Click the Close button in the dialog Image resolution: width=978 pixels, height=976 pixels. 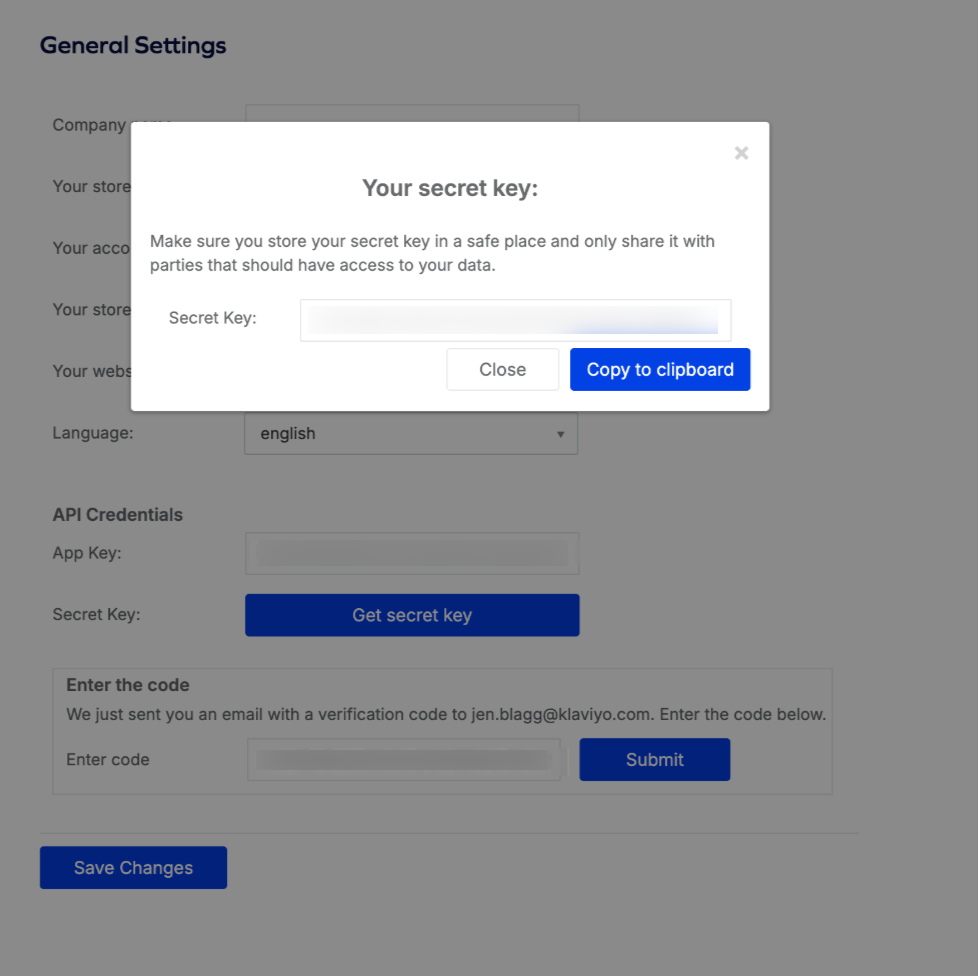[502, 369]
